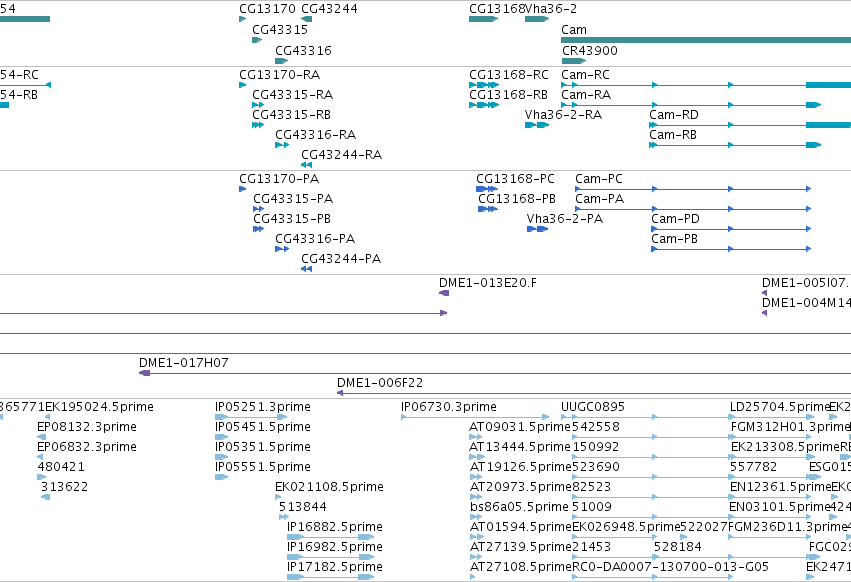This screenshot has height=582, width=851.
Task: Select protein CG13168-PC
Action: [516, 179]
